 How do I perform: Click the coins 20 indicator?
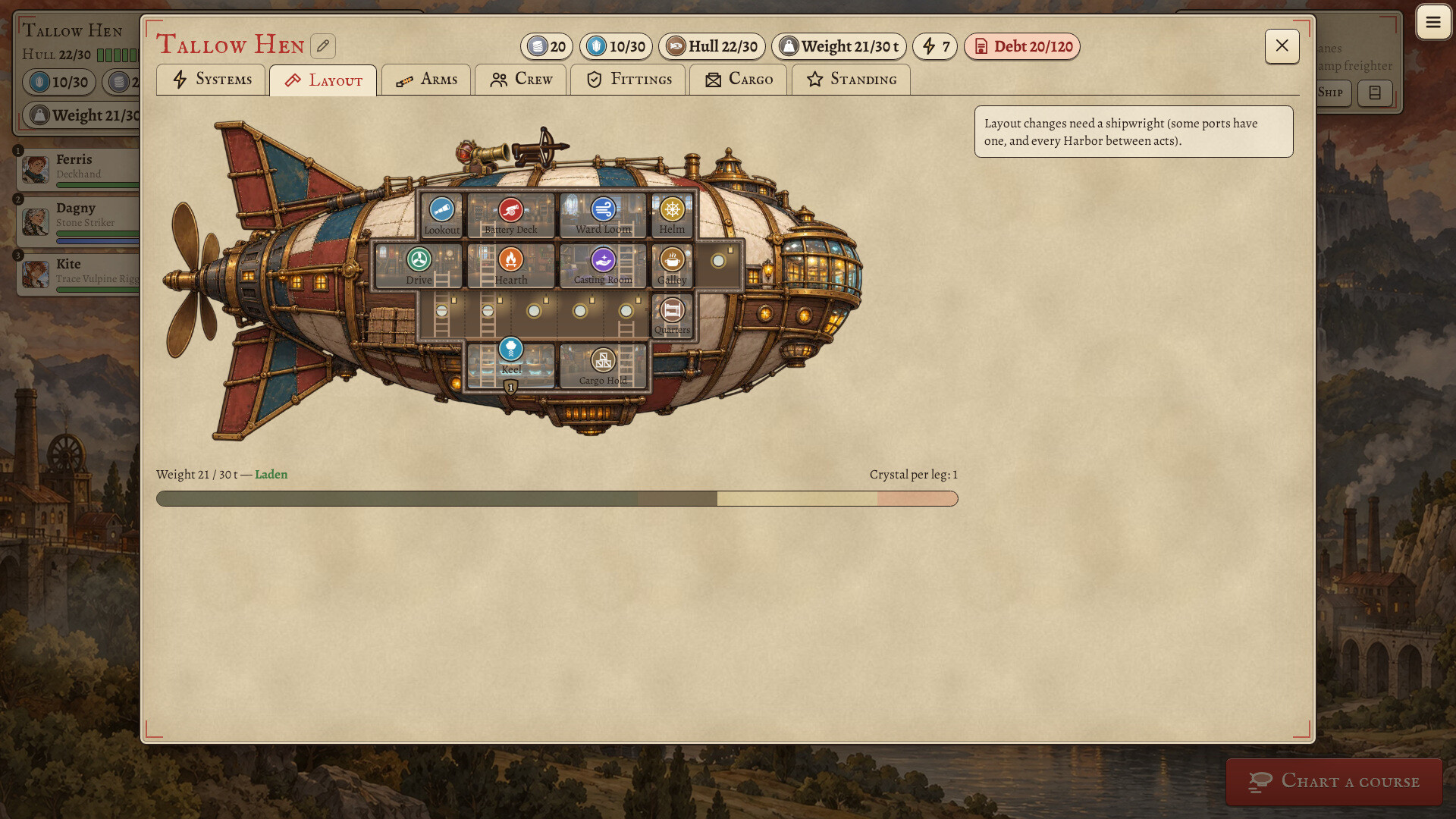coord(547,46)
